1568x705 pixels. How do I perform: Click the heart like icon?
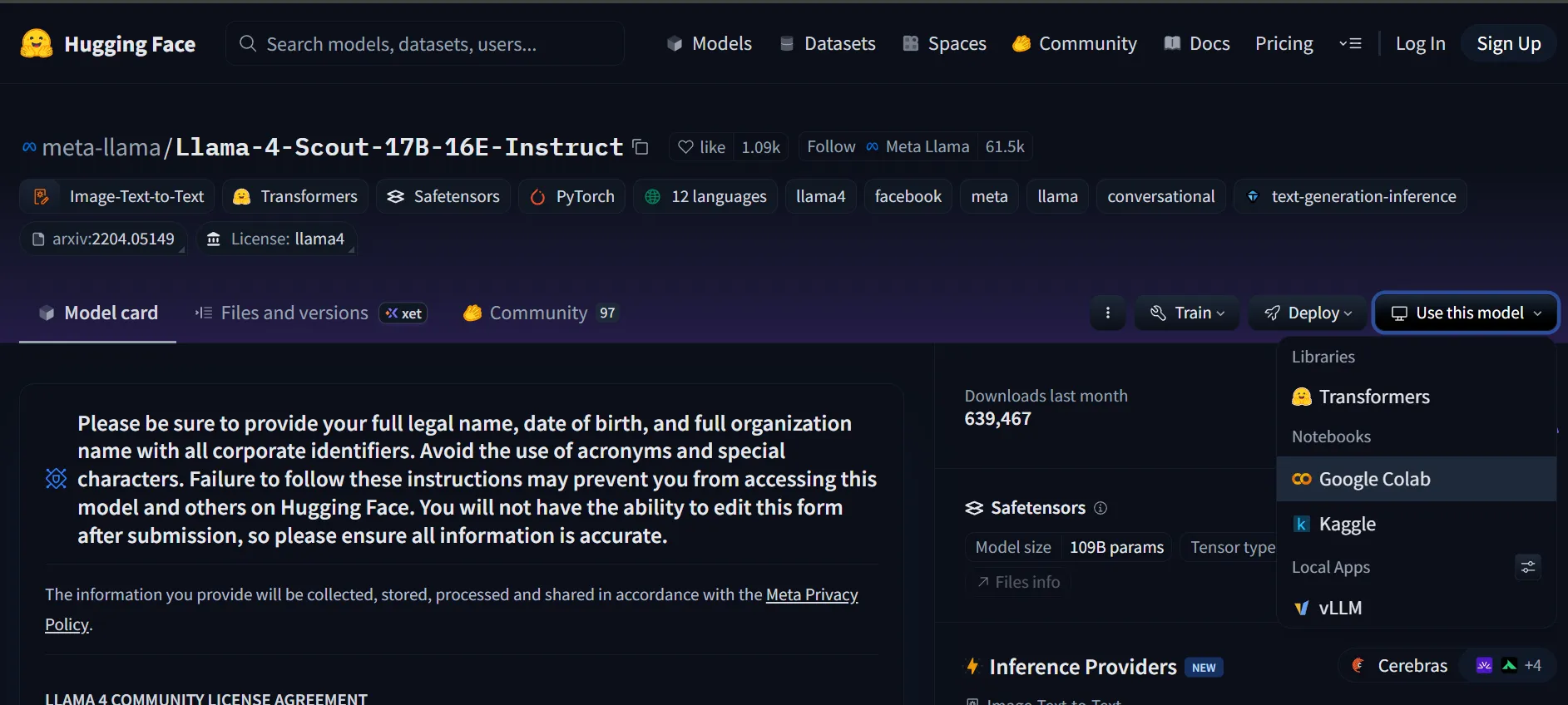[685, 147]
